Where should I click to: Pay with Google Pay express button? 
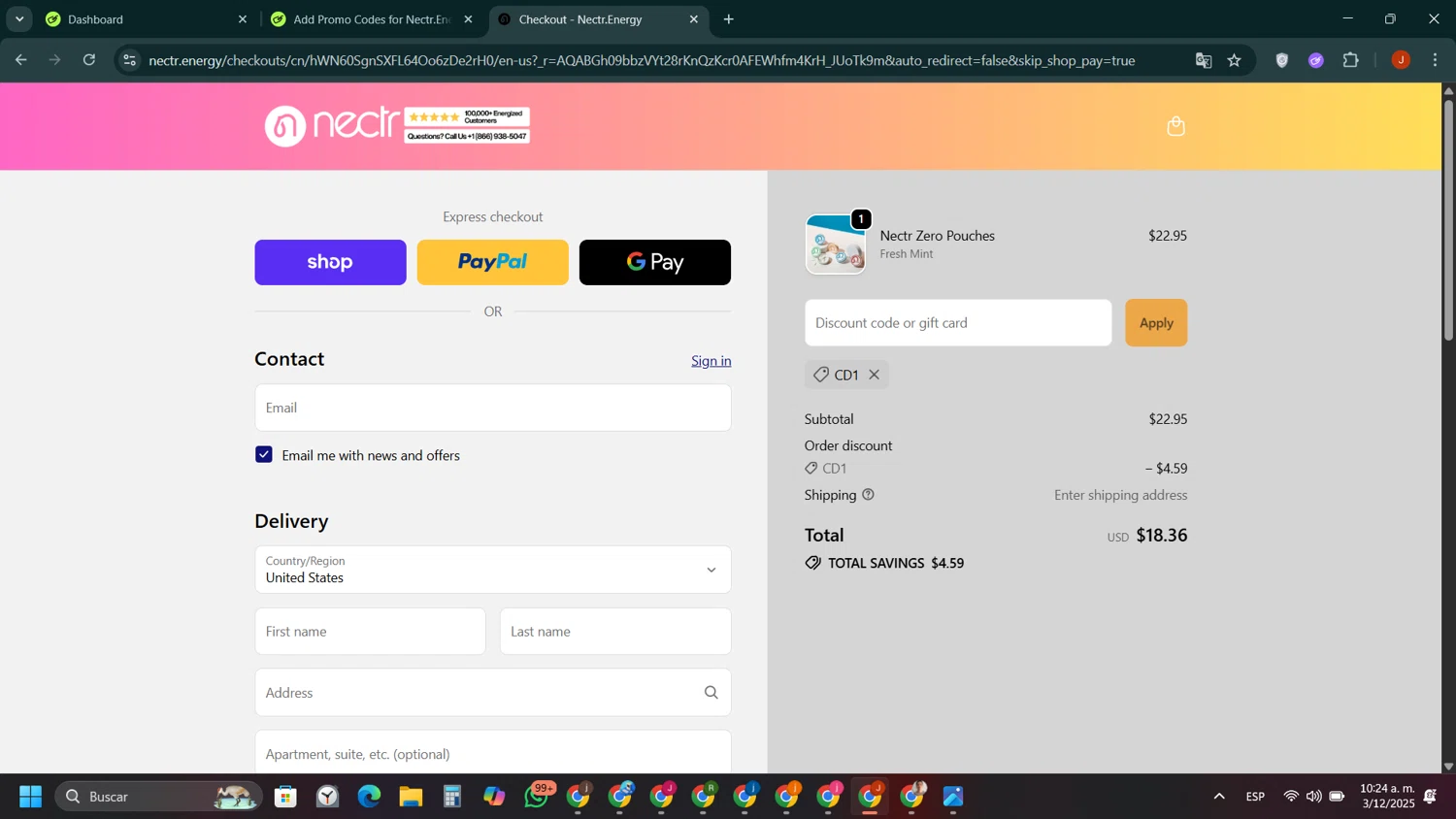pyautogui.click(x=655, y=262)
